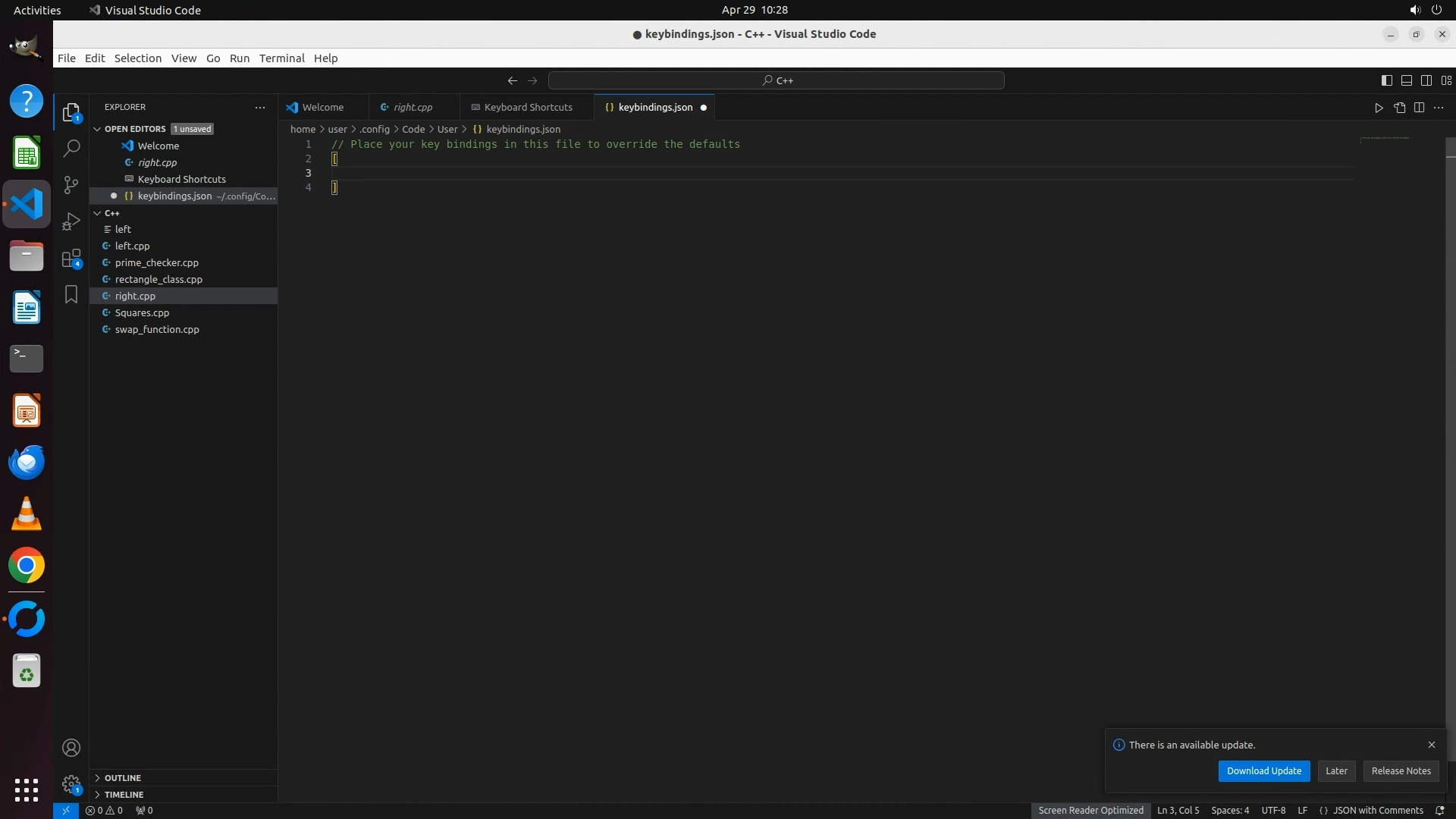Click the Run play icon in editor toolbar
Image resolution: width=1456 pixels, height=819 pixels.
(1379, 108)
